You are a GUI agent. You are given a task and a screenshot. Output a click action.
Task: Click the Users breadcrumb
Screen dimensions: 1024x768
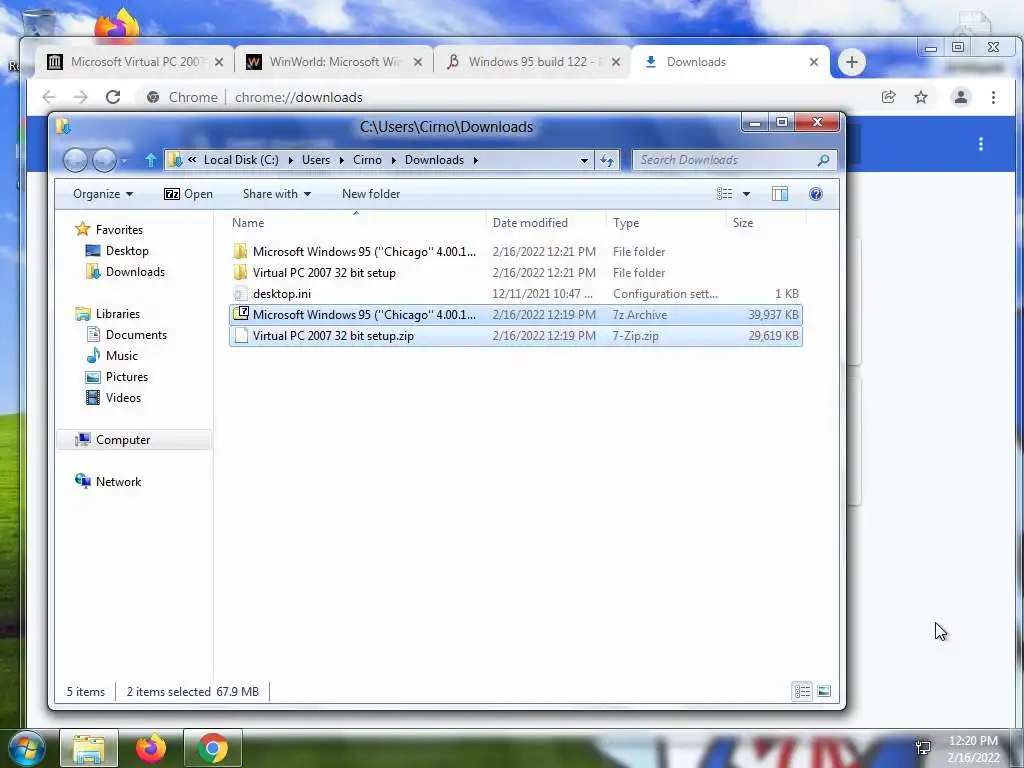(316, 160)
